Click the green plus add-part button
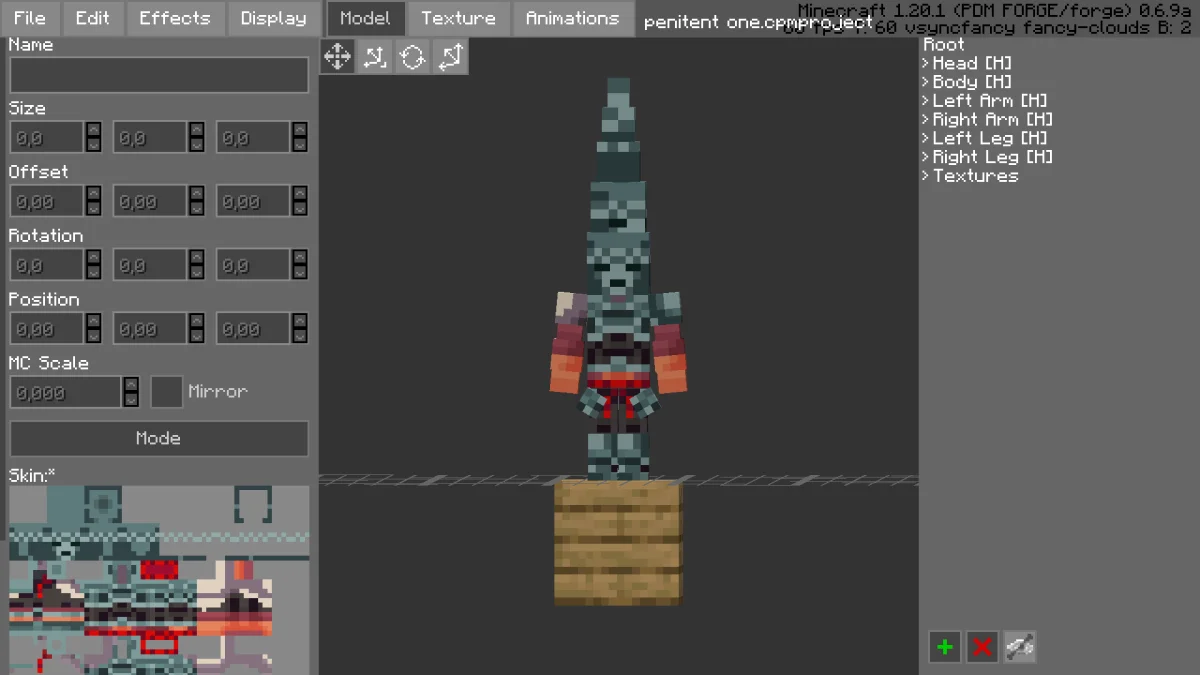 pyautogui.click(x=944, y=647)
